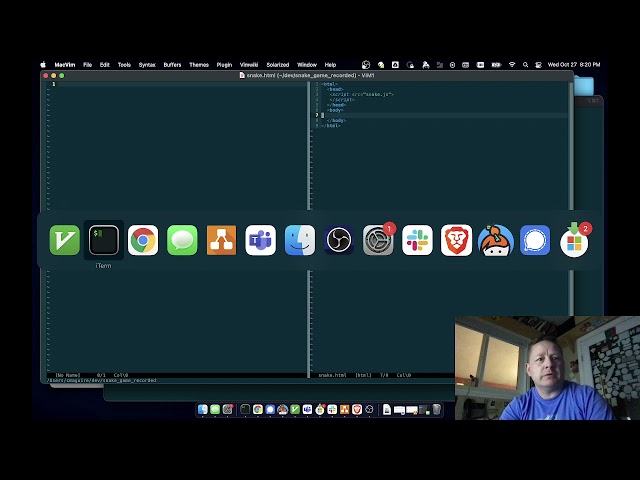Open Microsoft Teams from the Dock
Image resolution: width=640 pixels, height=480 pixels.
coord(307,409)
